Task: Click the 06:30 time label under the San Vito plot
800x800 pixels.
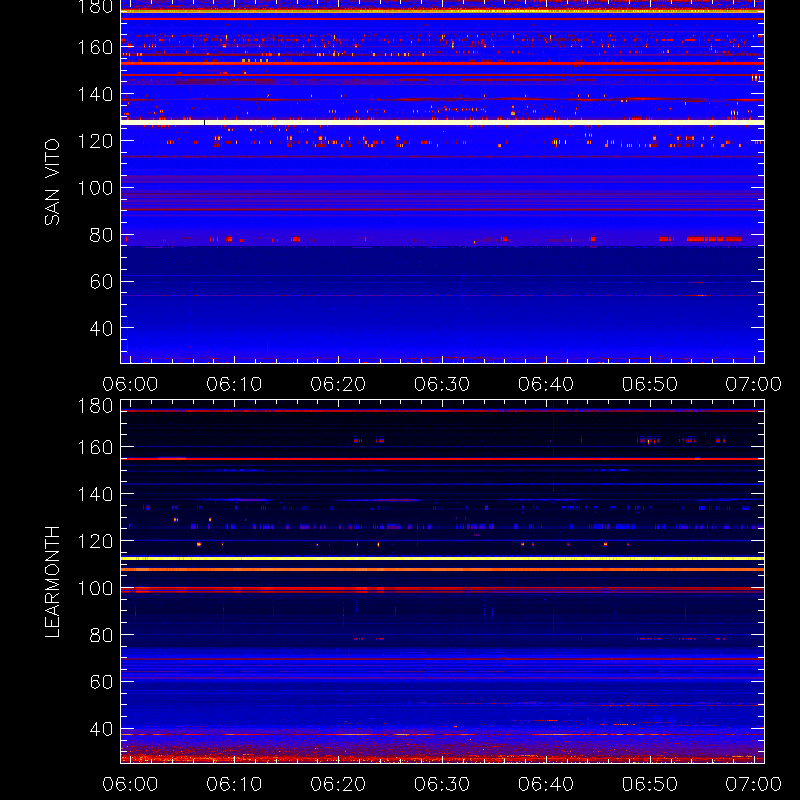Action: click(x=442, y=384)
